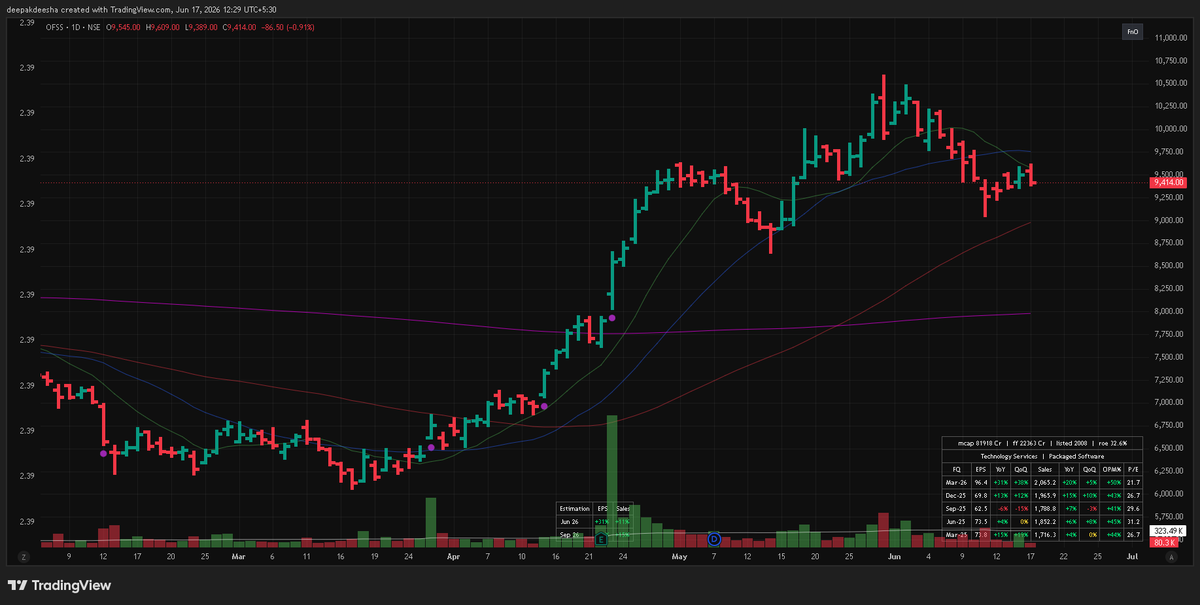Screen dimensions: 1200x605
Task: Click the open price O9,545.00 in legend
Action: (x=123, y=27)
